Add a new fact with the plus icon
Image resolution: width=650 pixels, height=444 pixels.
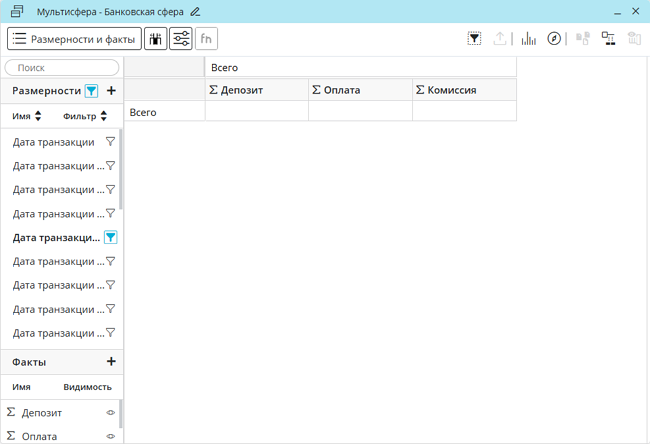coord(111,362)
